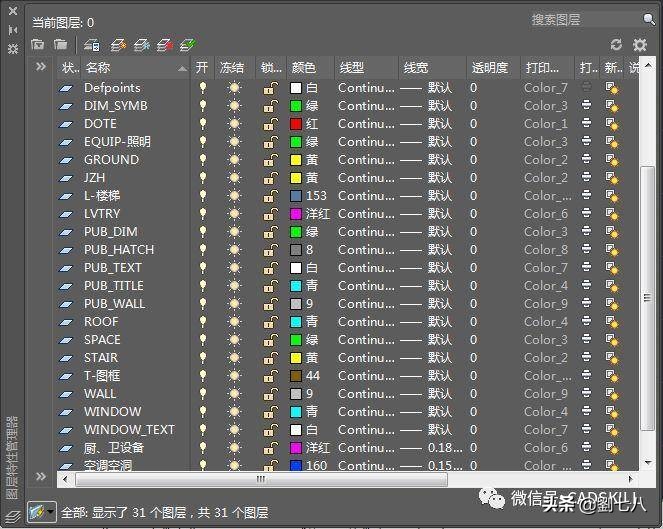Image resolution: width=663 pixels, height=529 pixels.
Task: Click the palette auto-hide icon
Action: click(x=13, y=30)
